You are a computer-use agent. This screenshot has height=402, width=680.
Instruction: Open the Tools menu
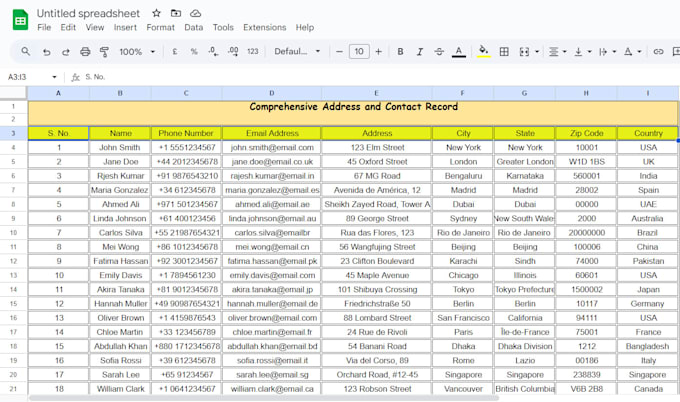point(223,27)
